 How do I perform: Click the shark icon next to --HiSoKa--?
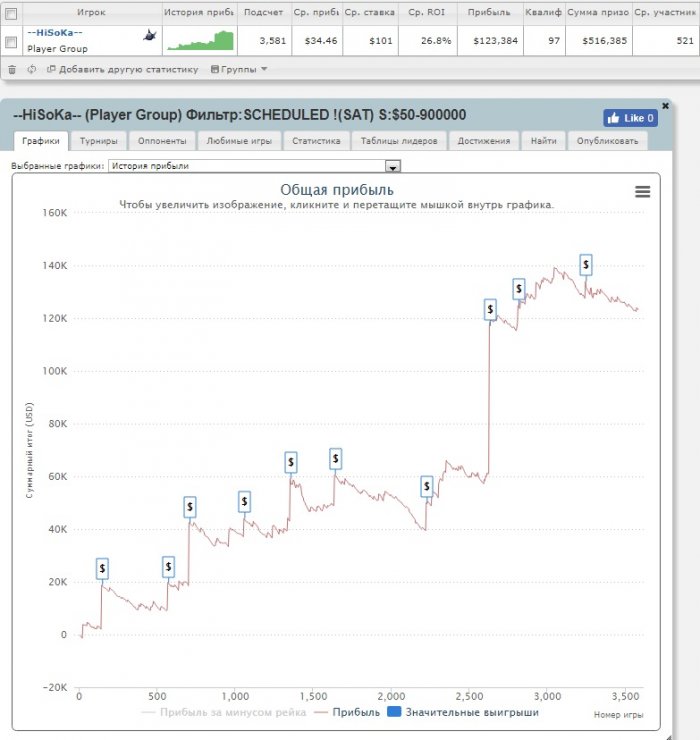click(x=150, y=35)
